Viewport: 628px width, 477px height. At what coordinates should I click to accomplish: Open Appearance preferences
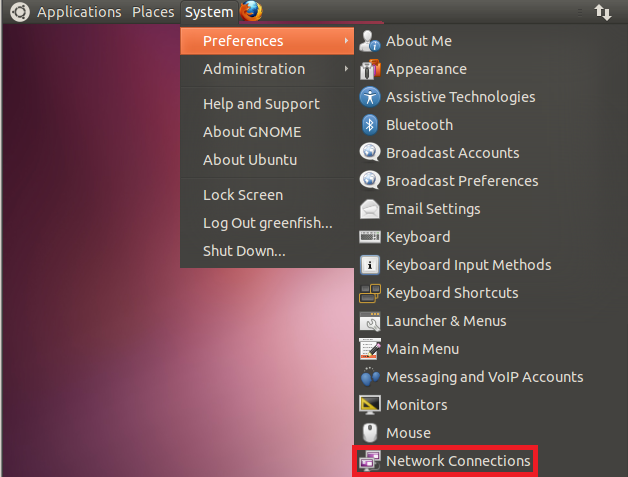491,69
